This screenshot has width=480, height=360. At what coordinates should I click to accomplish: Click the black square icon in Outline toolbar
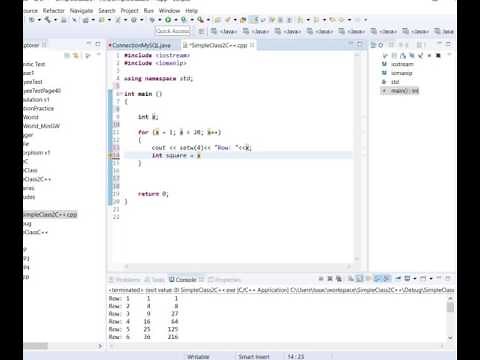coord(438,55)
